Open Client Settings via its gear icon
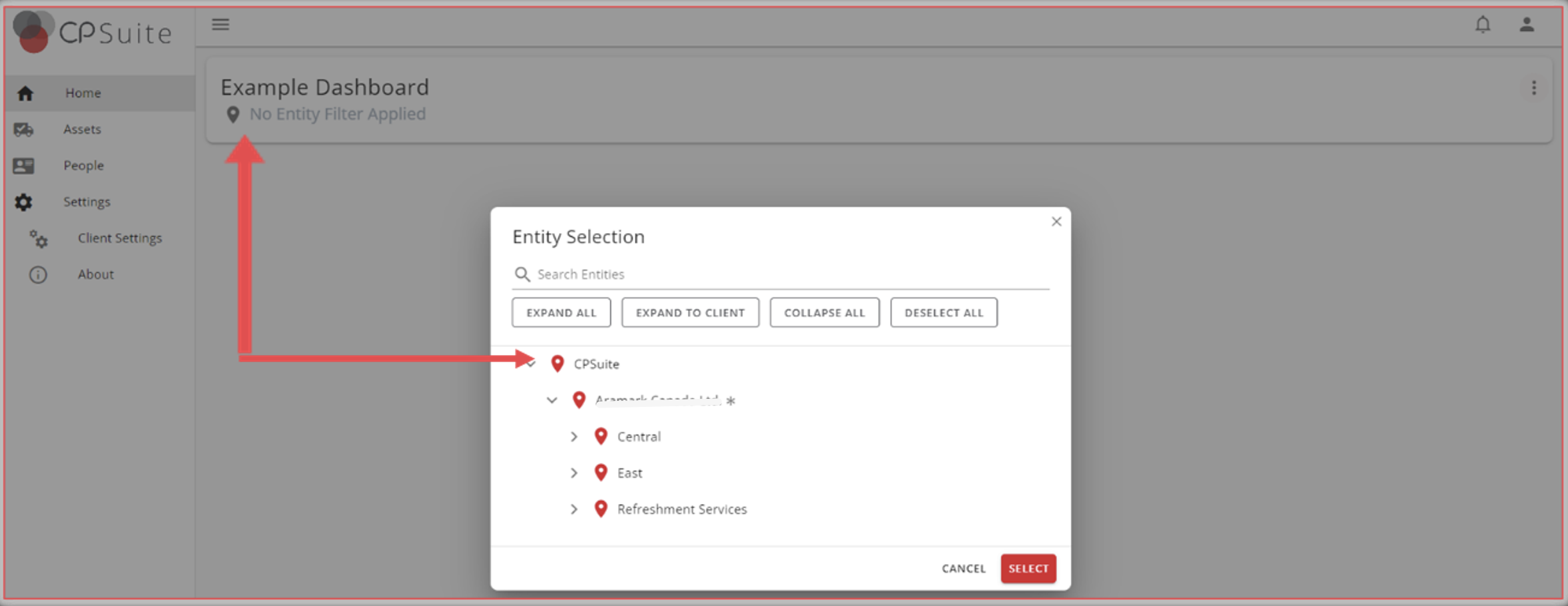 (38, 238)
